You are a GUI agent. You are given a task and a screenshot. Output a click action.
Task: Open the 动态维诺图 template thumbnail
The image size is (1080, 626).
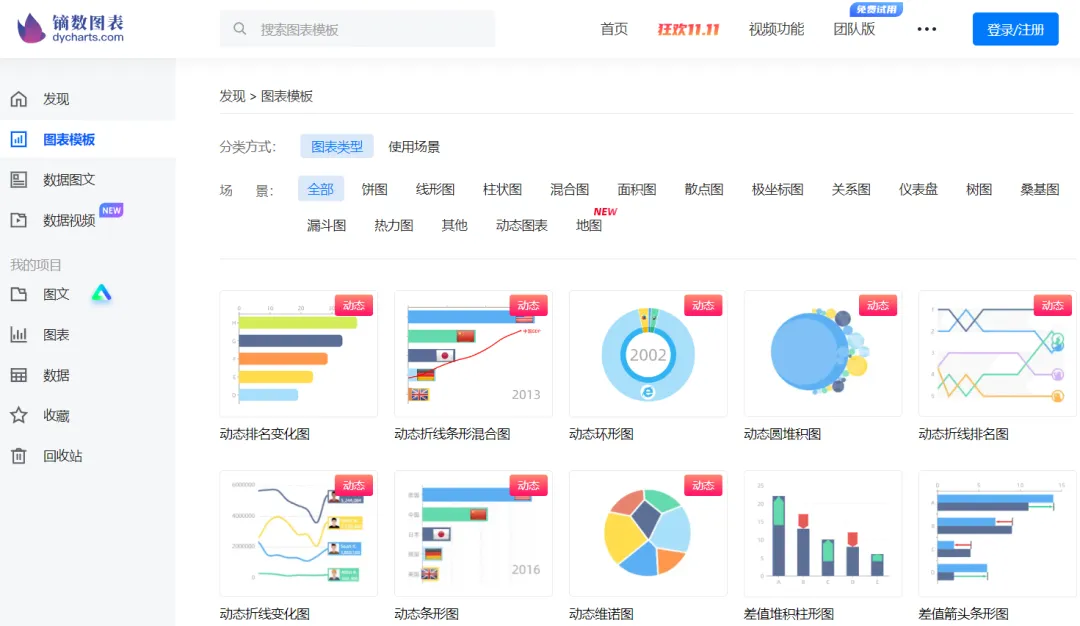tap(648, 533)
